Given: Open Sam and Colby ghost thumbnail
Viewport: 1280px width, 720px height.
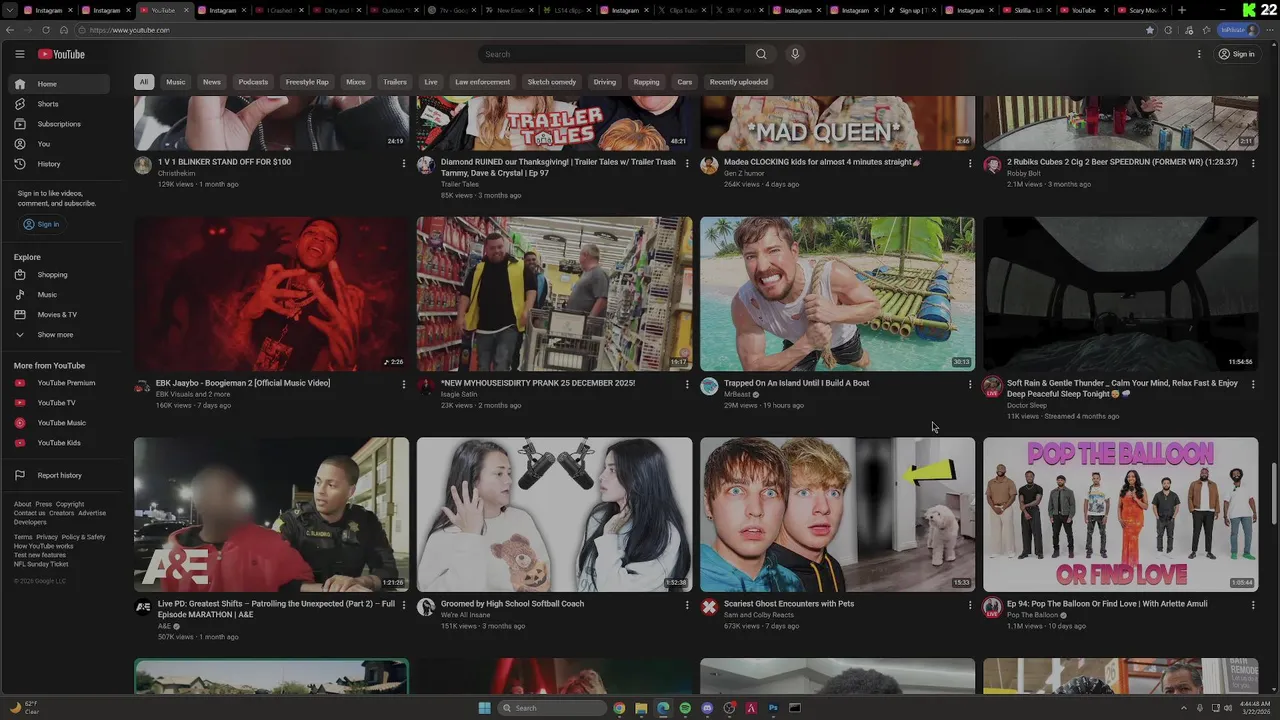Looking at the screenshot, I should click(x=838, y=514).
